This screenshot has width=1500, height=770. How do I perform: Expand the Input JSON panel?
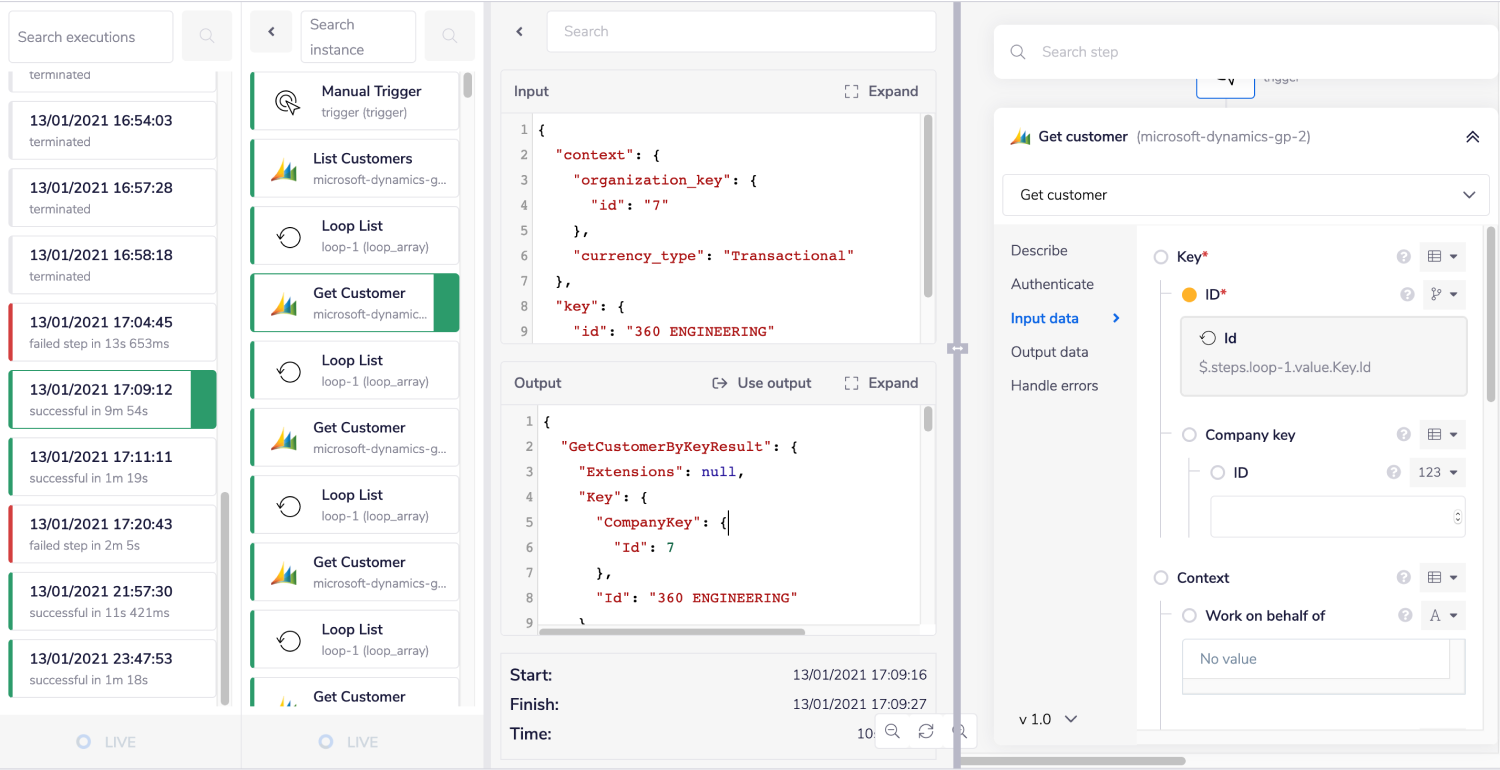click(x=881, y=91)
